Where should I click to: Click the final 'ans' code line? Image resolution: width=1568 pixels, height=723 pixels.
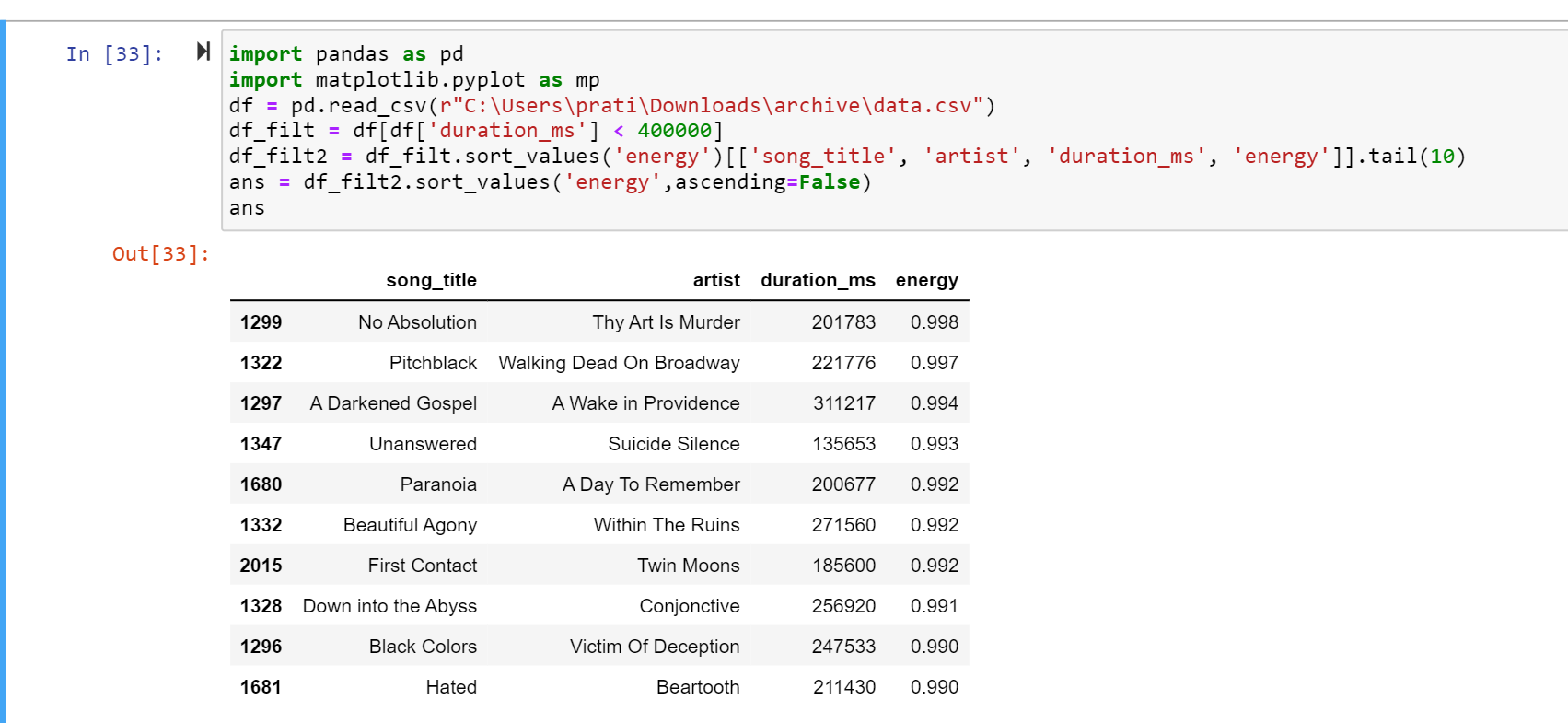point(247,208)
